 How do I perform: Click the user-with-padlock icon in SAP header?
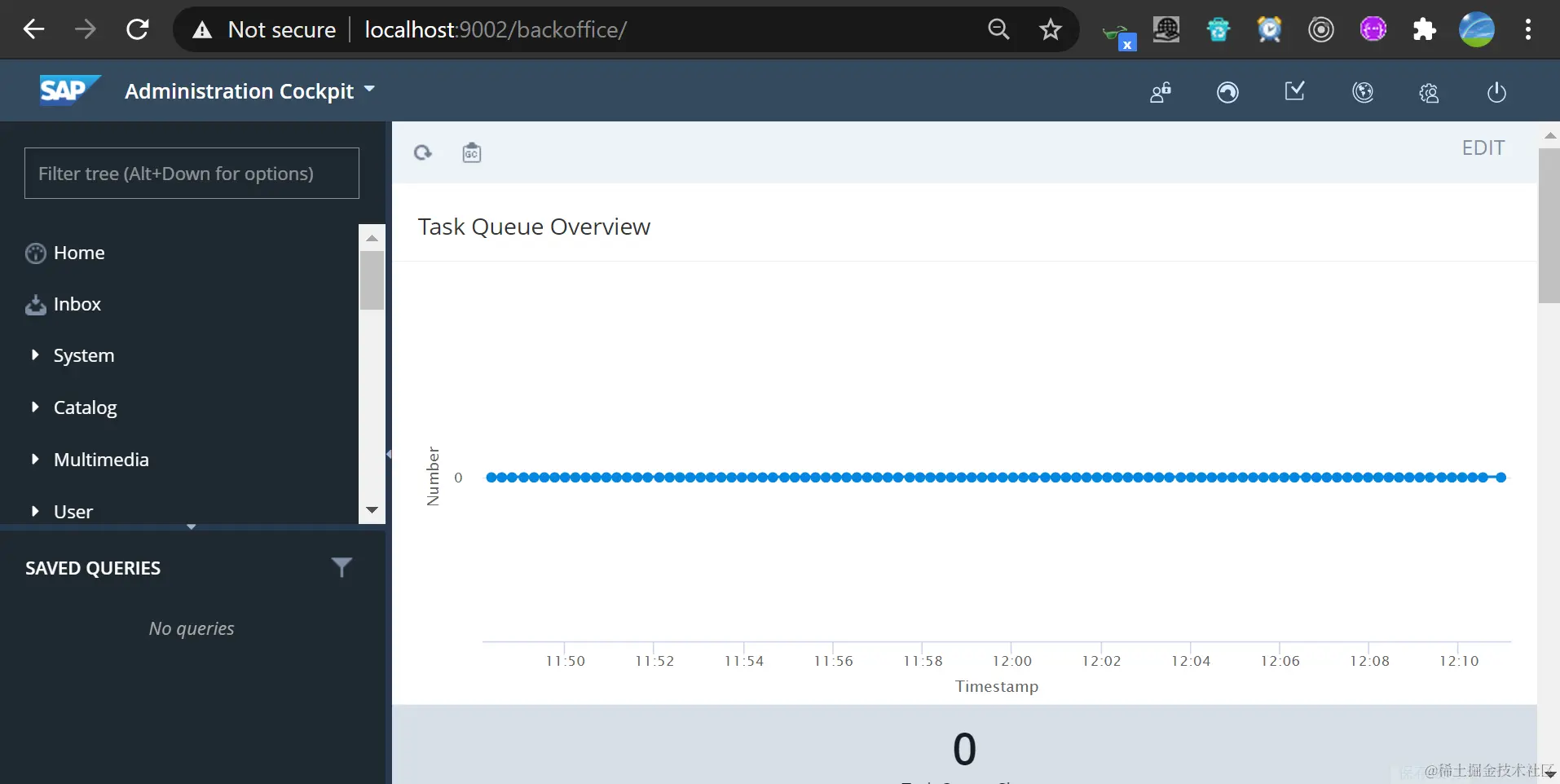click(x=1161, y=92)
